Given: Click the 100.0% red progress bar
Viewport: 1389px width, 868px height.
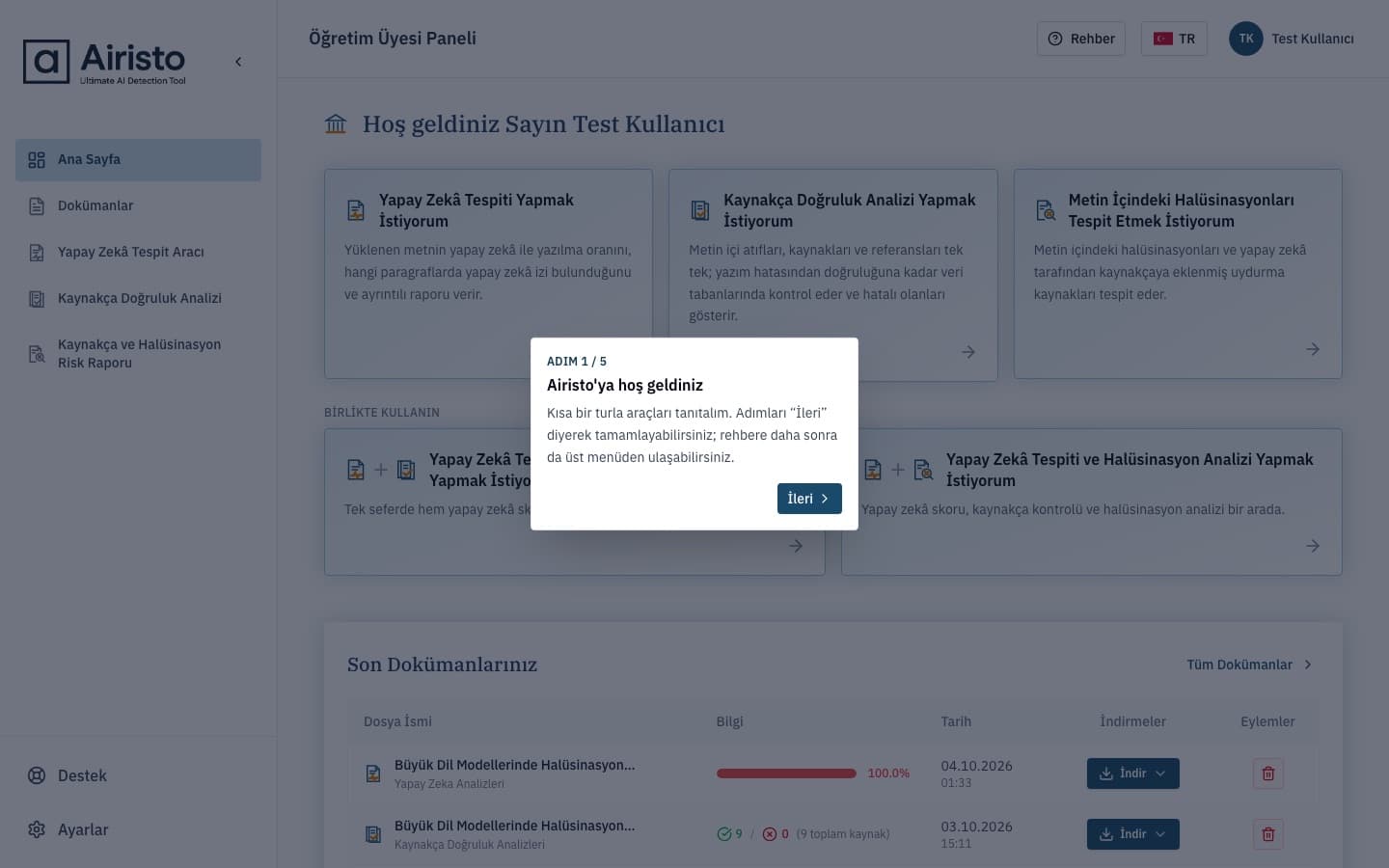Looking at the screenshot, I should [786, 773].
